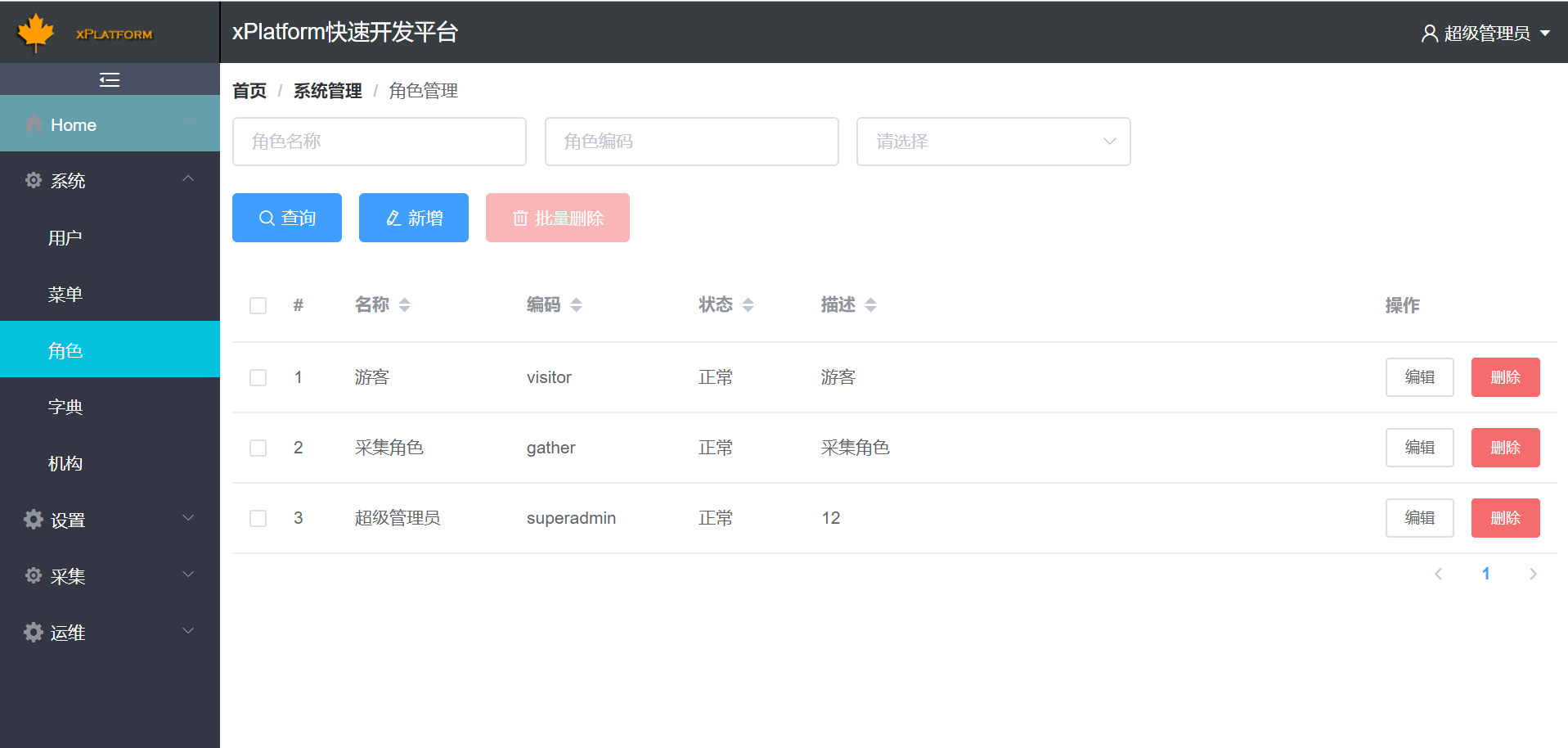The width and height of the screenshot is (1568, 748).
Task: Click the 删除 button for visitor role
Action: coord(1504,377)
